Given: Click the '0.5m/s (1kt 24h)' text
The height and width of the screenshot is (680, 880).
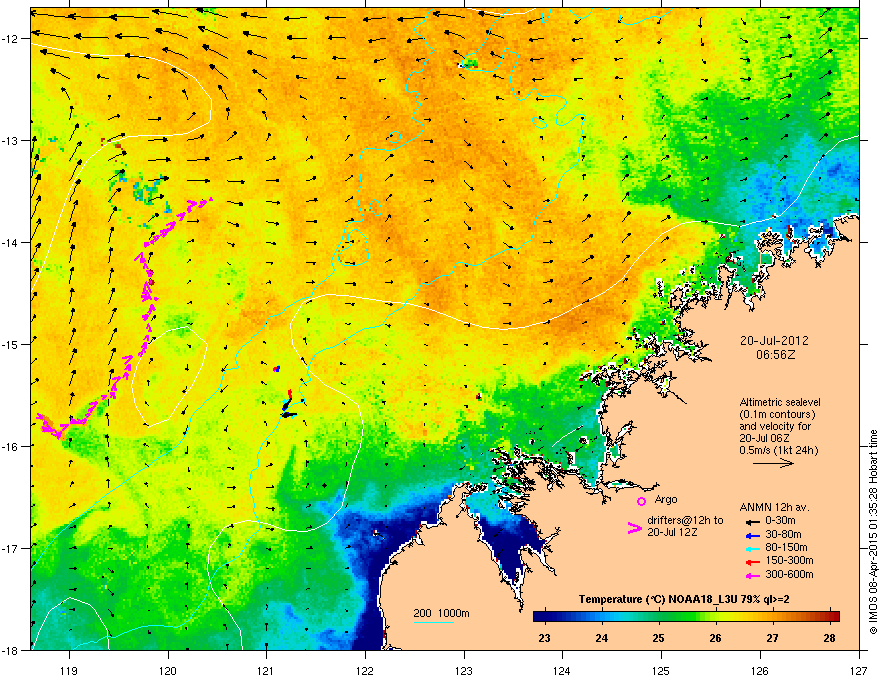Looking at the screenshot, I should click(778, 451).
